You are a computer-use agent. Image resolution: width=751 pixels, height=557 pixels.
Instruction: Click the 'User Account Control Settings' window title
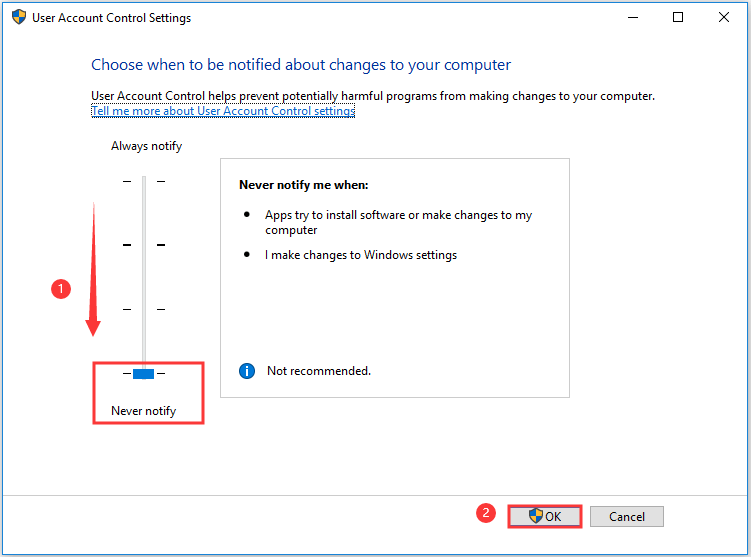tap(112, 18)
